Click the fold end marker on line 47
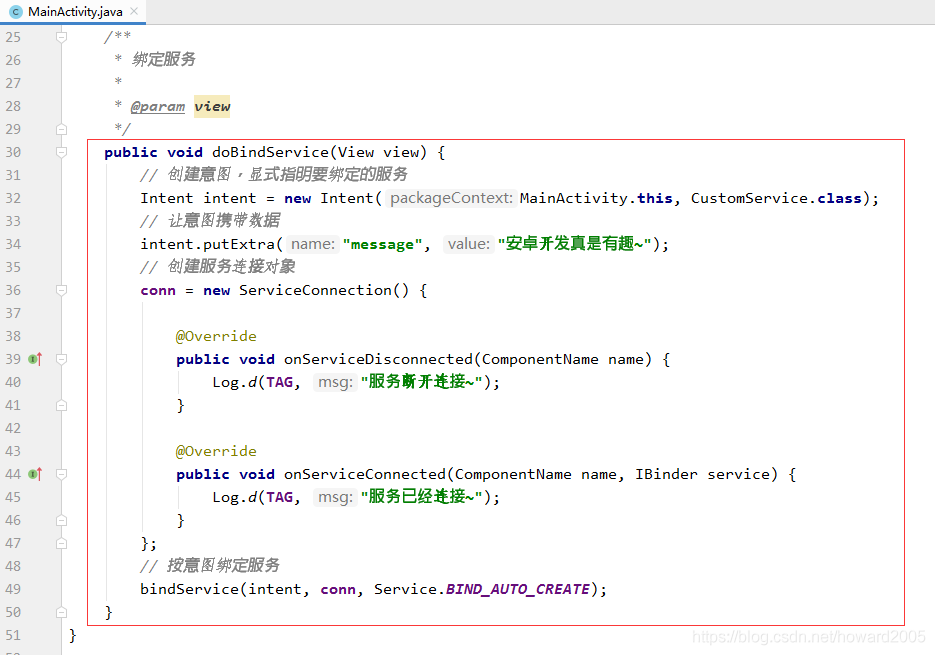Image resolution: width=935 pixels, height=655 pixels. [61, 543]
